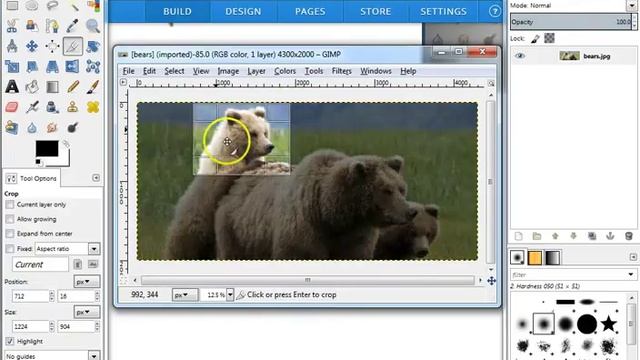640x360 pixels.
Task: Select the Ink tool
Action: pyautogui.click(x=52, y=107)
